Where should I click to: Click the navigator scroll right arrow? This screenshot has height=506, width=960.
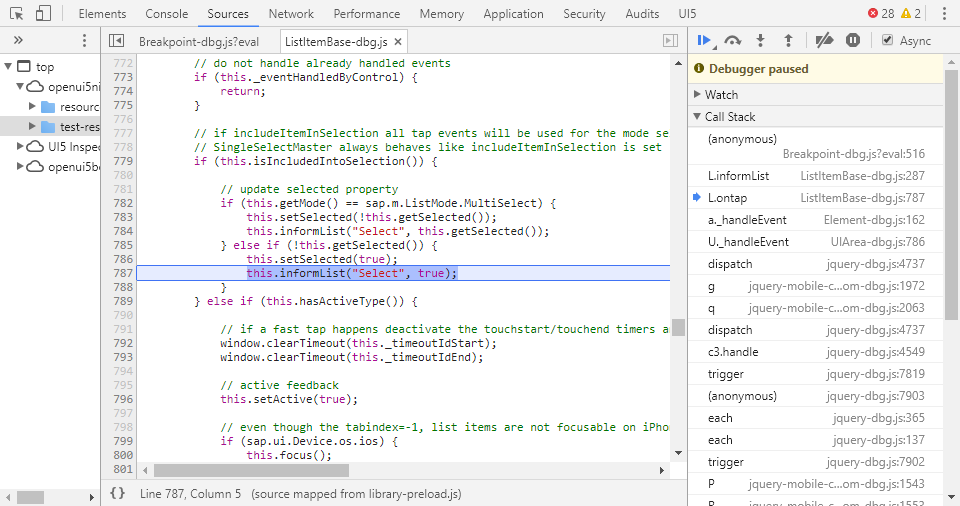coord(92,497)
